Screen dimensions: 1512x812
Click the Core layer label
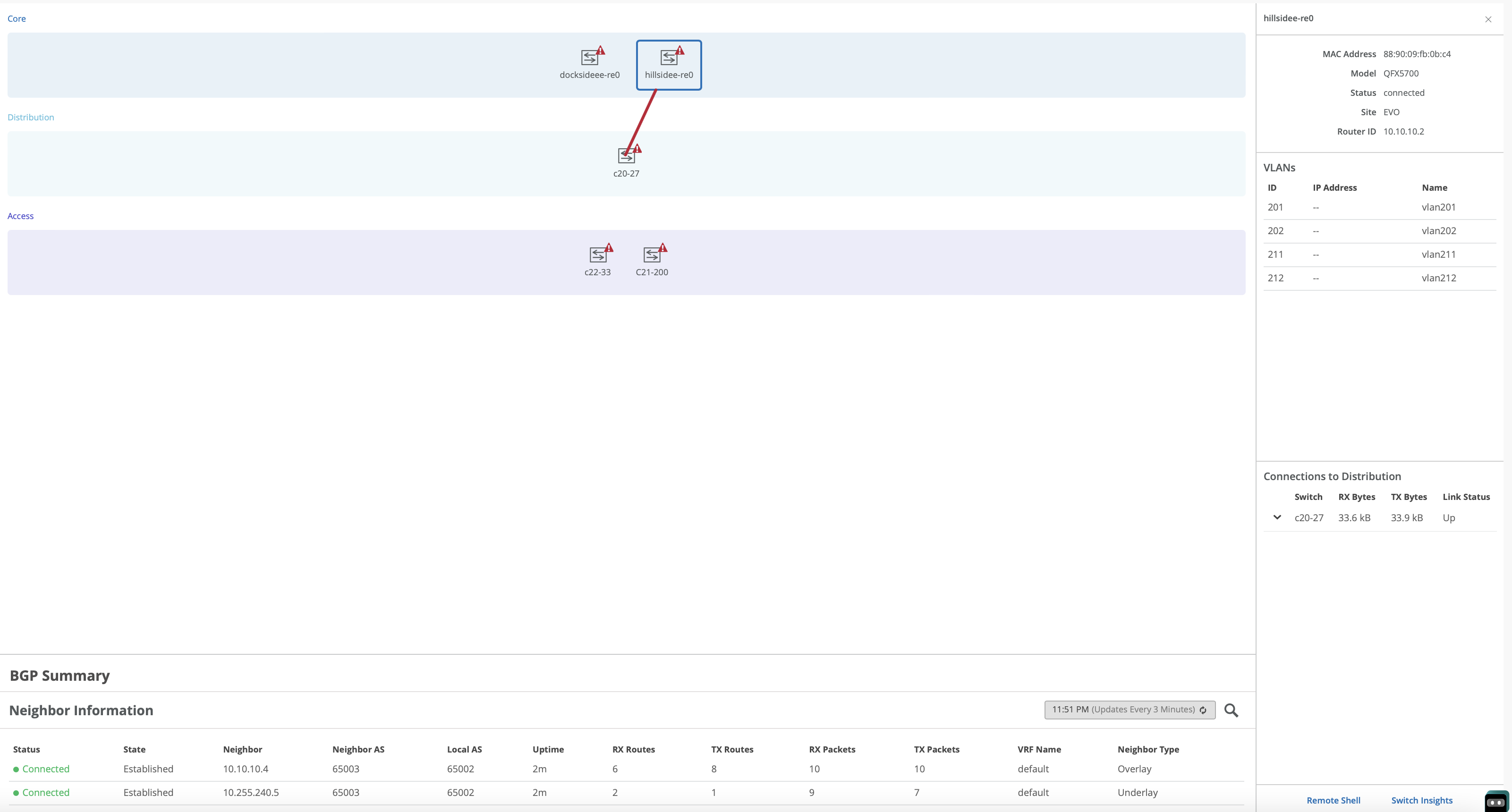coord(17,19)
